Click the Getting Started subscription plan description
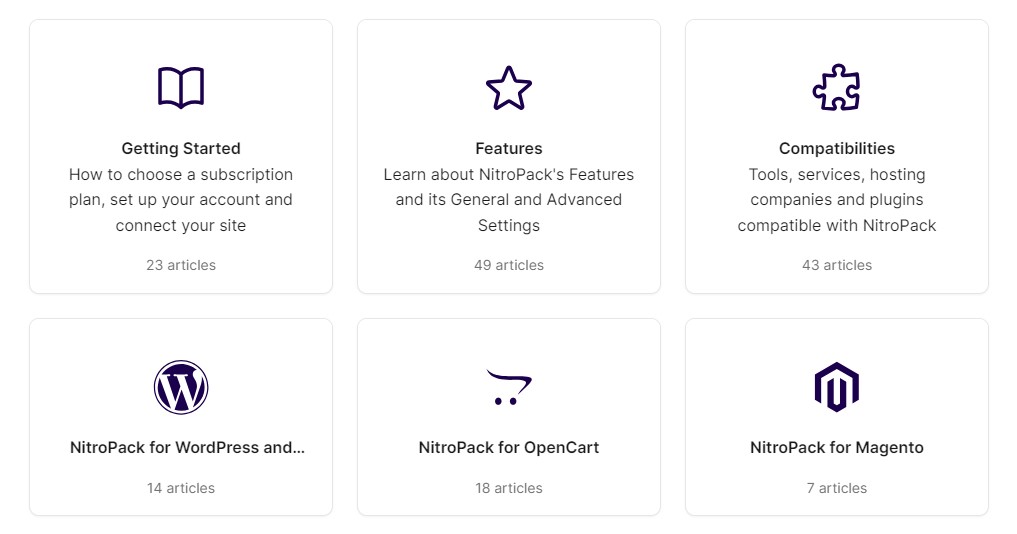 coord(181,199)
